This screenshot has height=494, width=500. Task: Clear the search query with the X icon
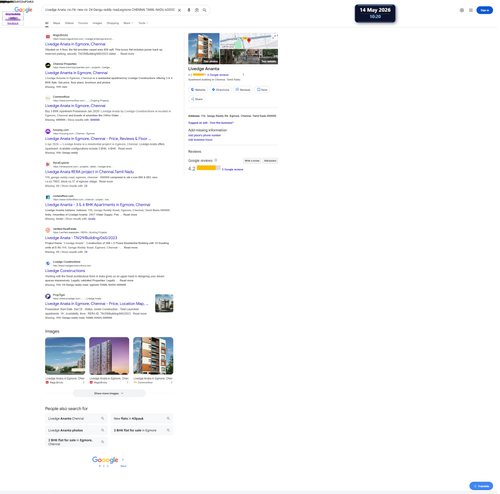click(179, 10)
